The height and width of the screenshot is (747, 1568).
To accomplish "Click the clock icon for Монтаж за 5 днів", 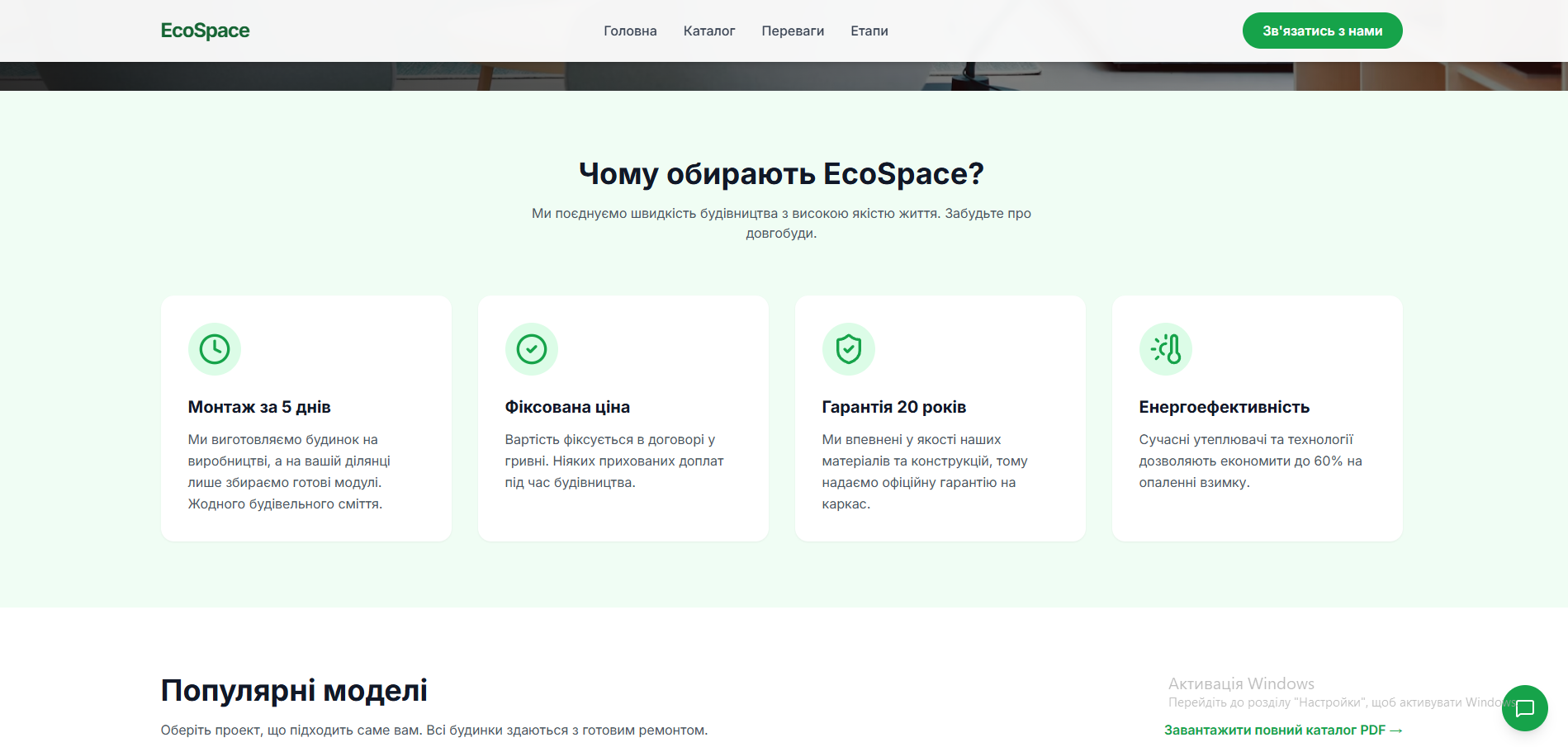I will pos(215,349).
